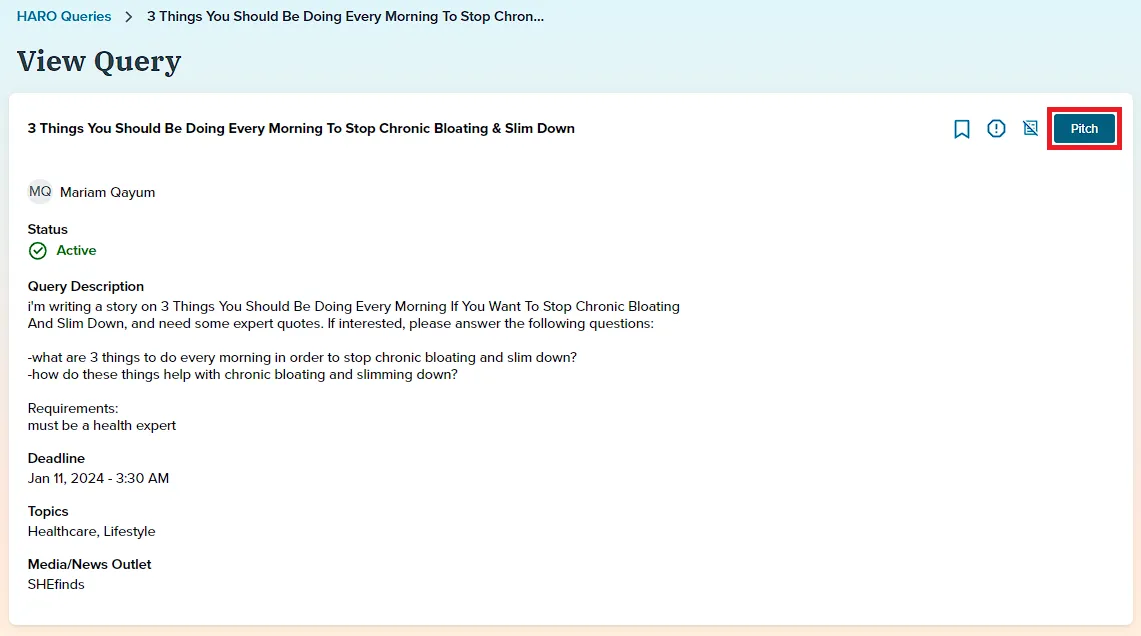Click the View Query page heading
This screenshot has height=636, width=1141.
99,61
